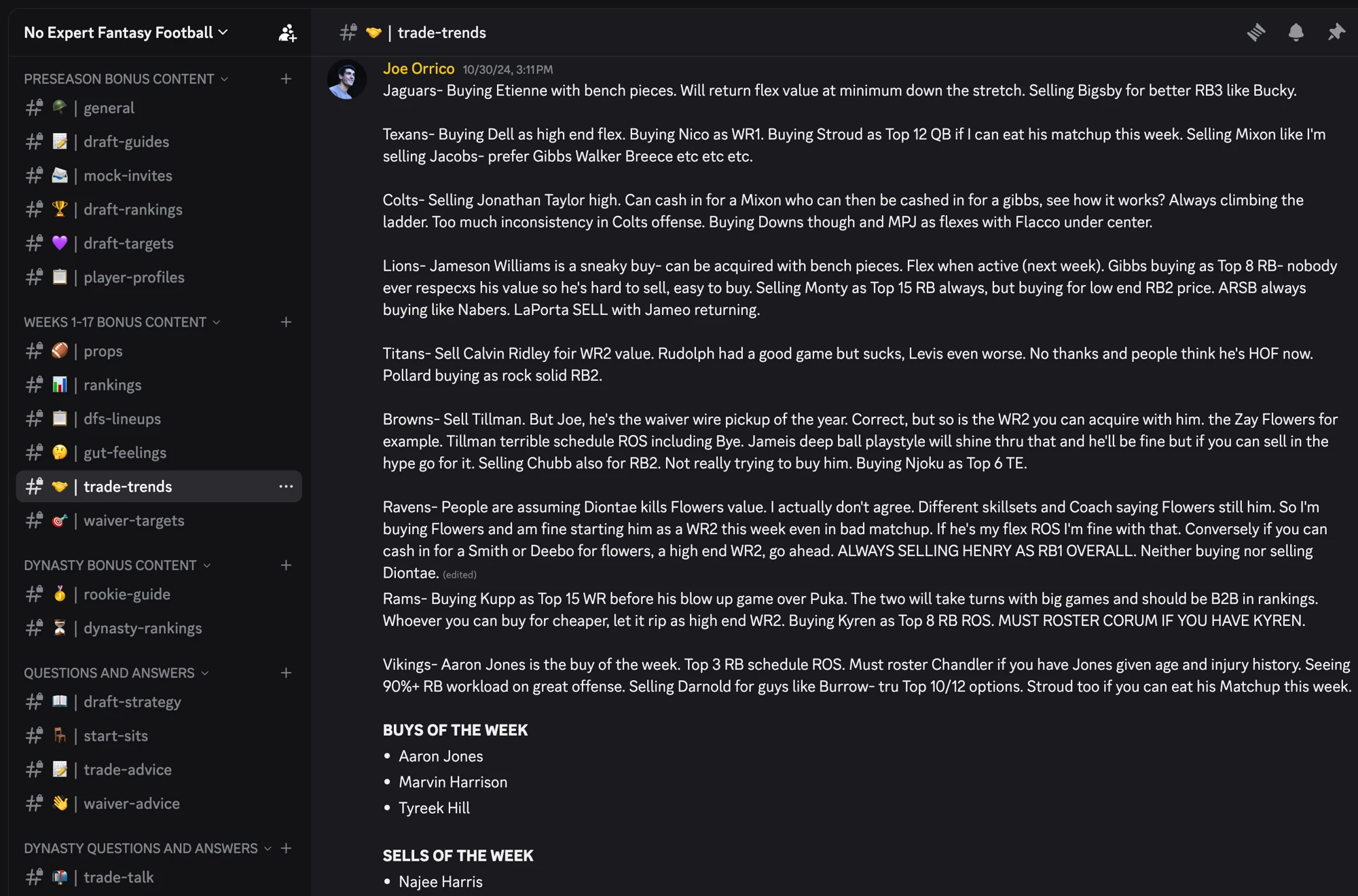Collapse Dynasty Questions and Answers category

(x=147, y=848)
